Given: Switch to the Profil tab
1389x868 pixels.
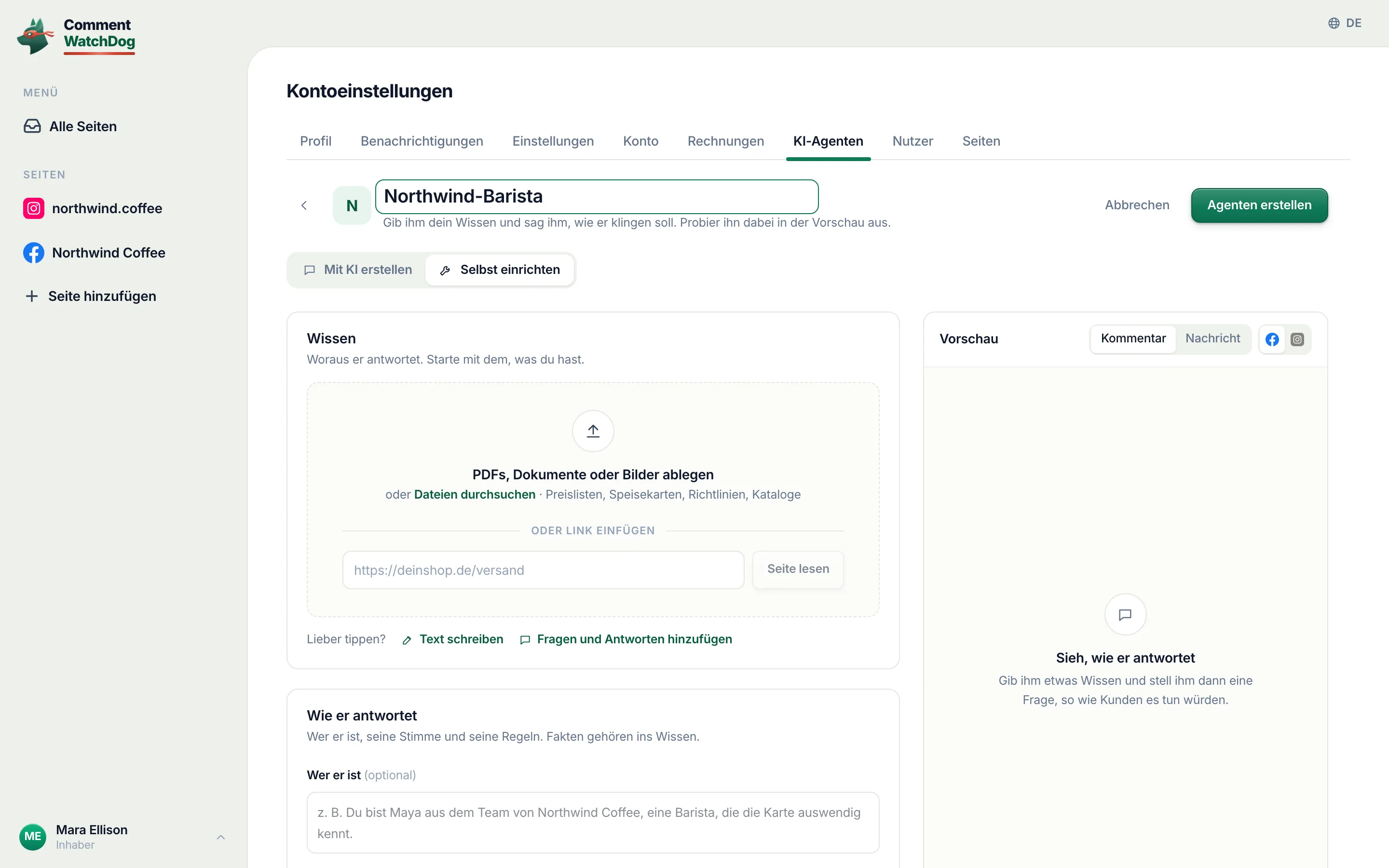Looking at the screenshot, I should pyautogui.click(x=316, y=141).
